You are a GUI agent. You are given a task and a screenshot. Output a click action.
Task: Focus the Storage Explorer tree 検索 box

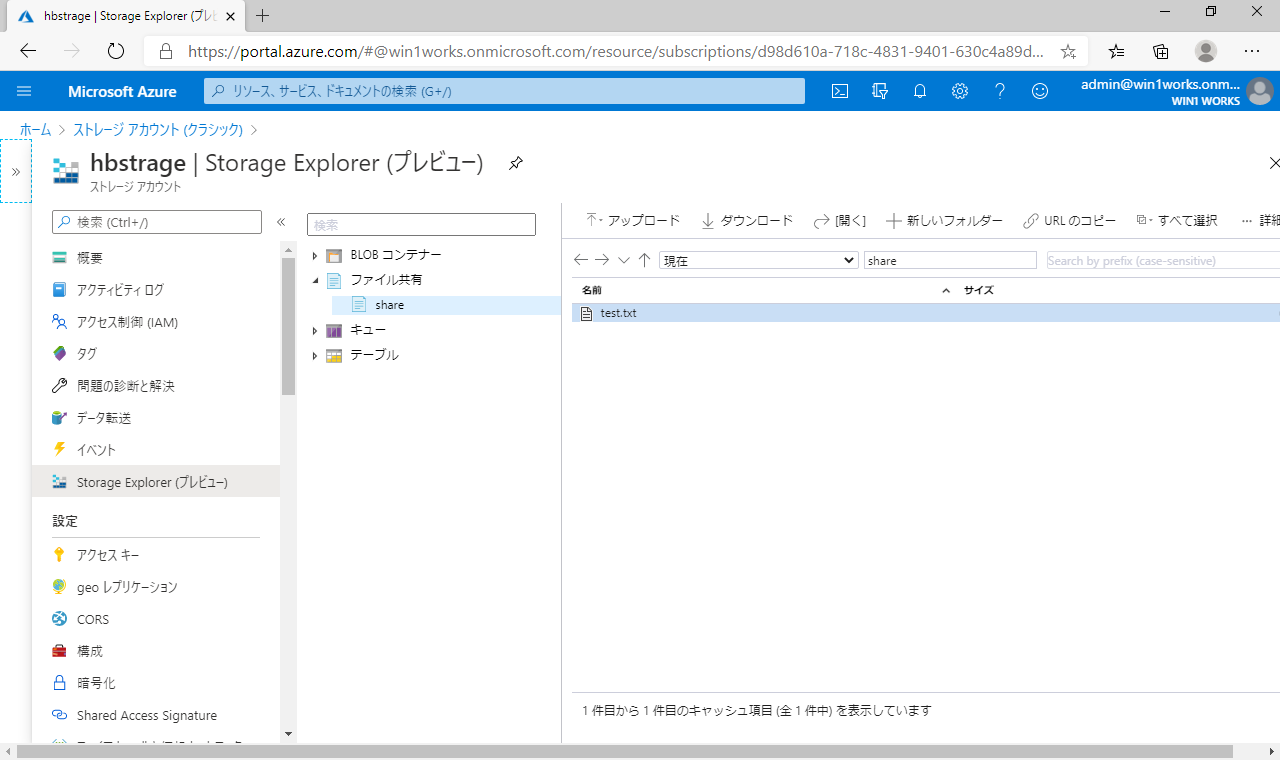tap(421, 225)
